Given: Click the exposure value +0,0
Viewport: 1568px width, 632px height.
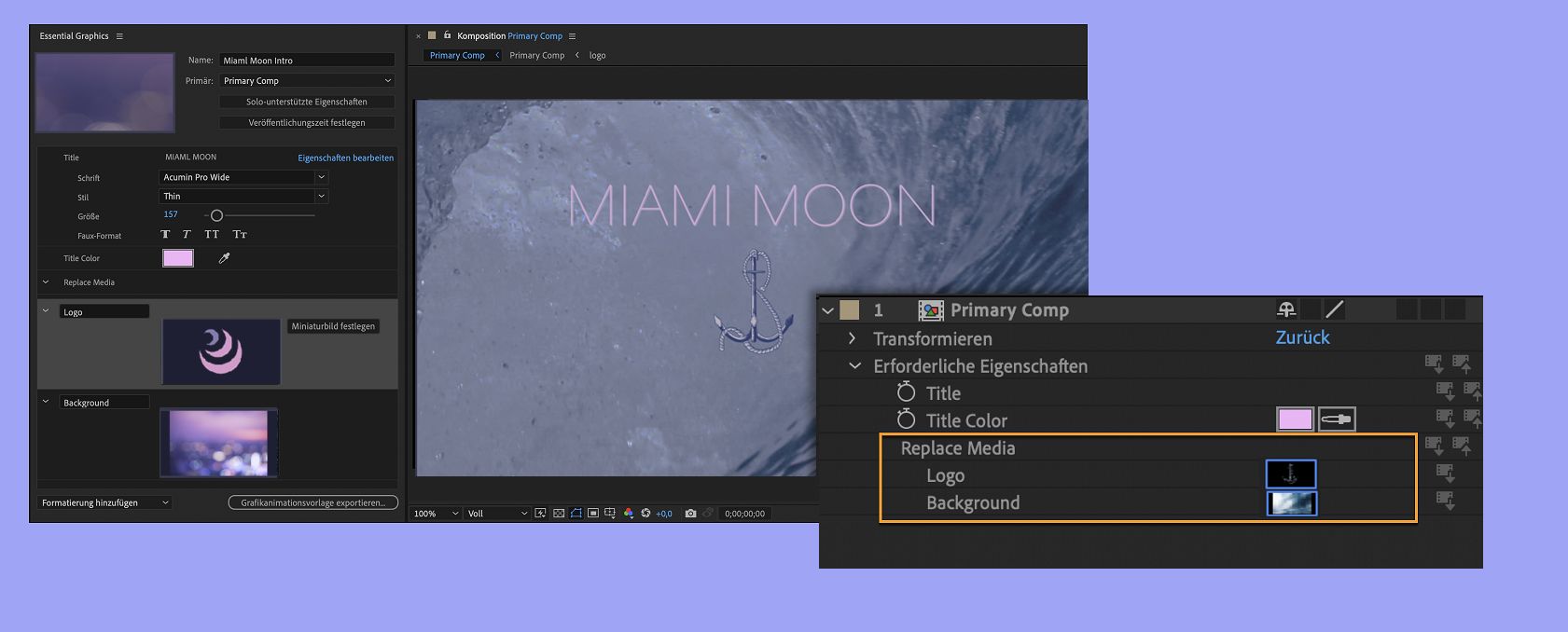Looking at the screenshot, I should 664,514.
